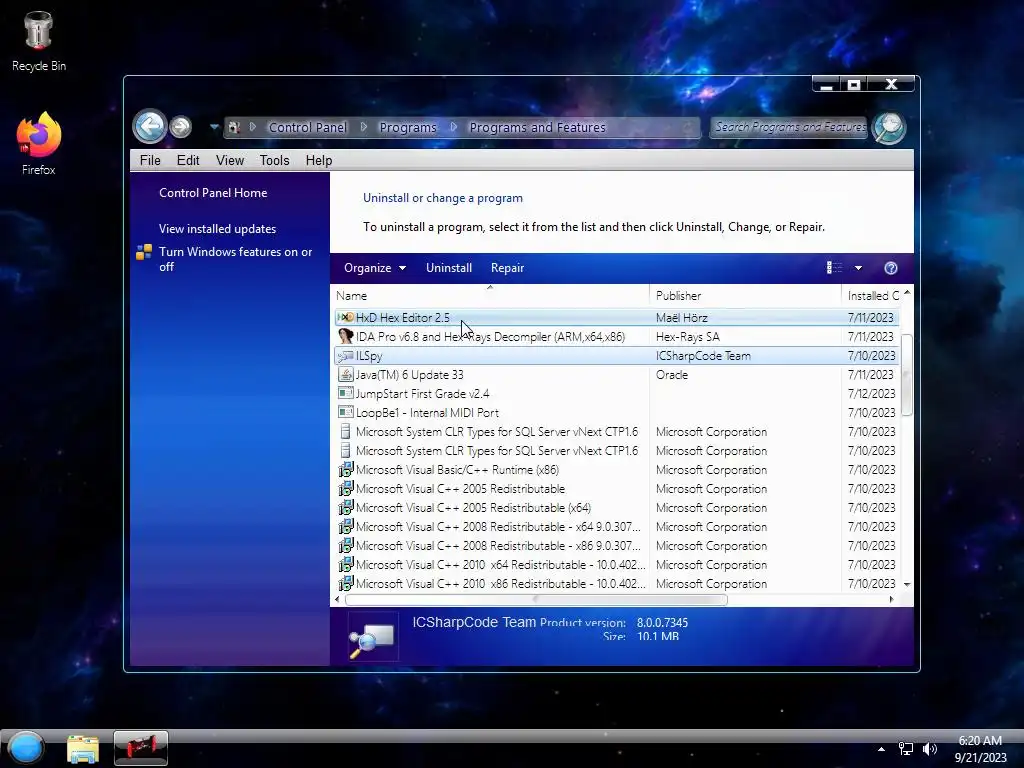
Task: Click Visual C++ 2008 Redistributable x64 icon
Action: click(345, 526)
